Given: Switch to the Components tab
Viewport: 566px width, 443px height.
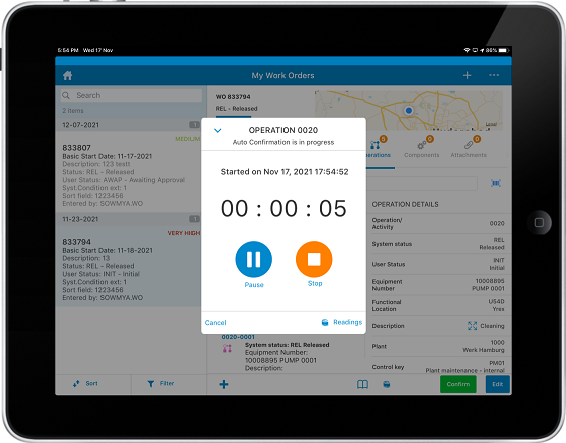Looking at the screenshot, I should tap(422, 148).
